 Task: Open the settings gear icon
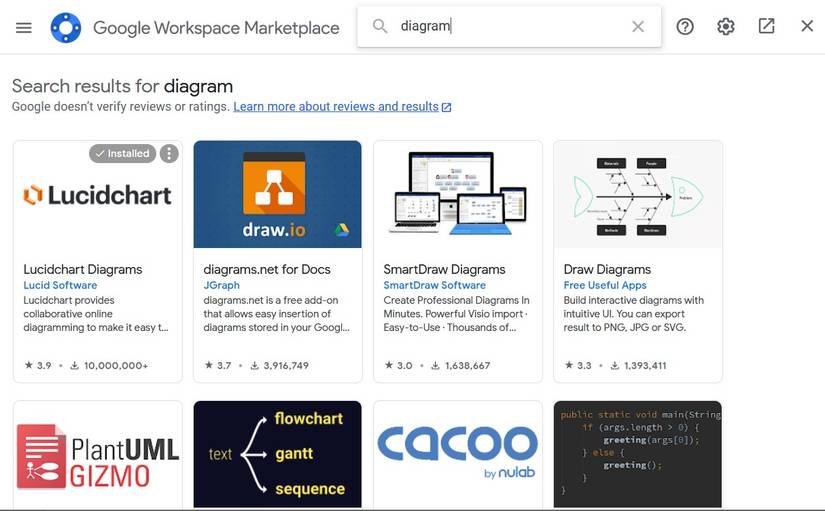(726, 26)
